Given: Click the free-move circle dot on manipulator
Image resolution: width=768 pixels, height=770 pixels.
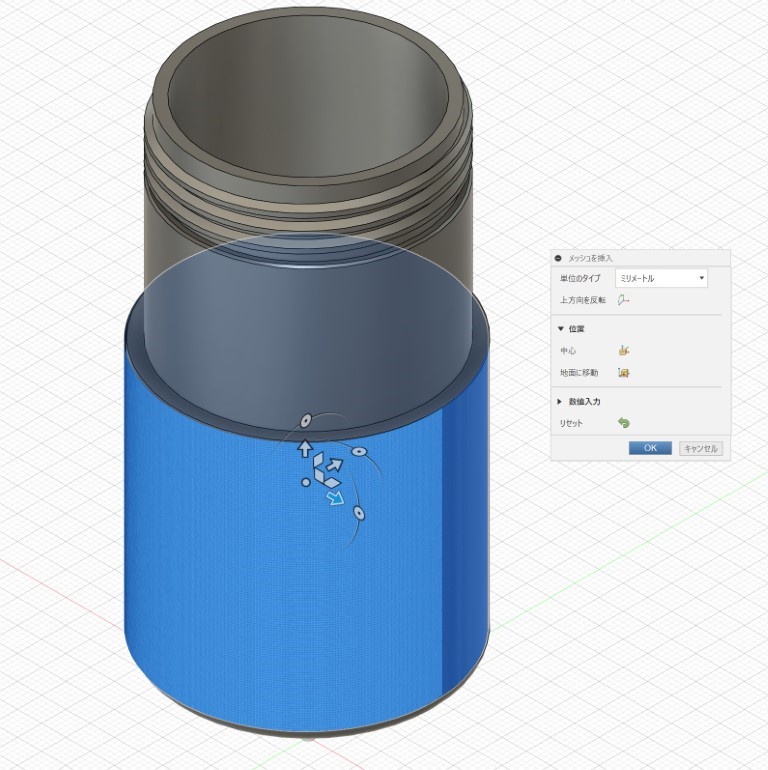Looking at the screenshot, I should coord(306,483).
